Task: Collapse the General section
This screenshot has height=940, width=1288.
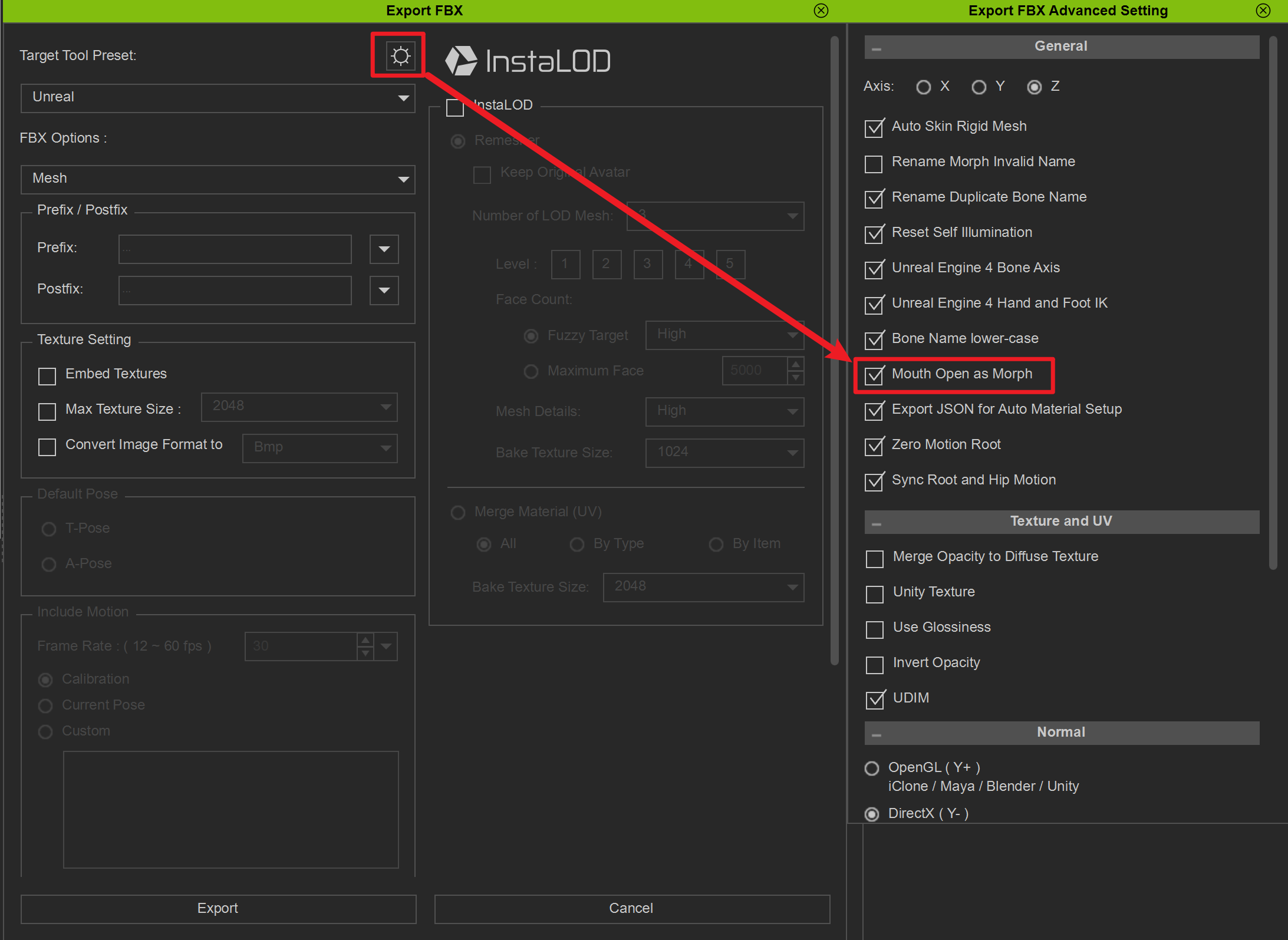Action: pos(877,48)
